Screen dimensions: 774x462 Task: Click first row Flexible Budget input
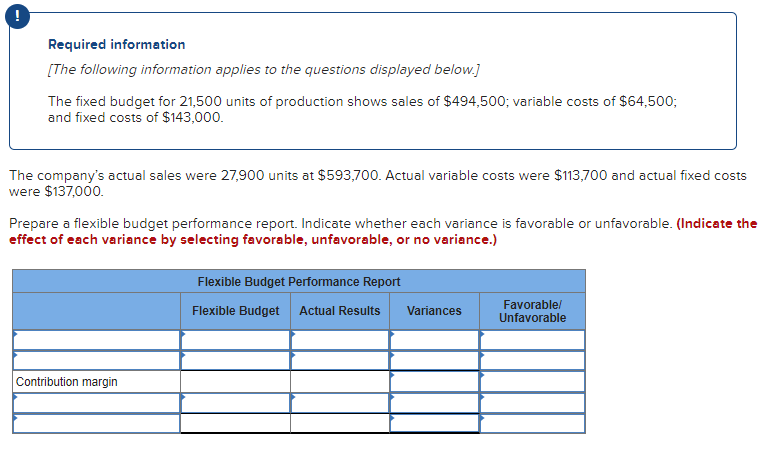[235, 340]
